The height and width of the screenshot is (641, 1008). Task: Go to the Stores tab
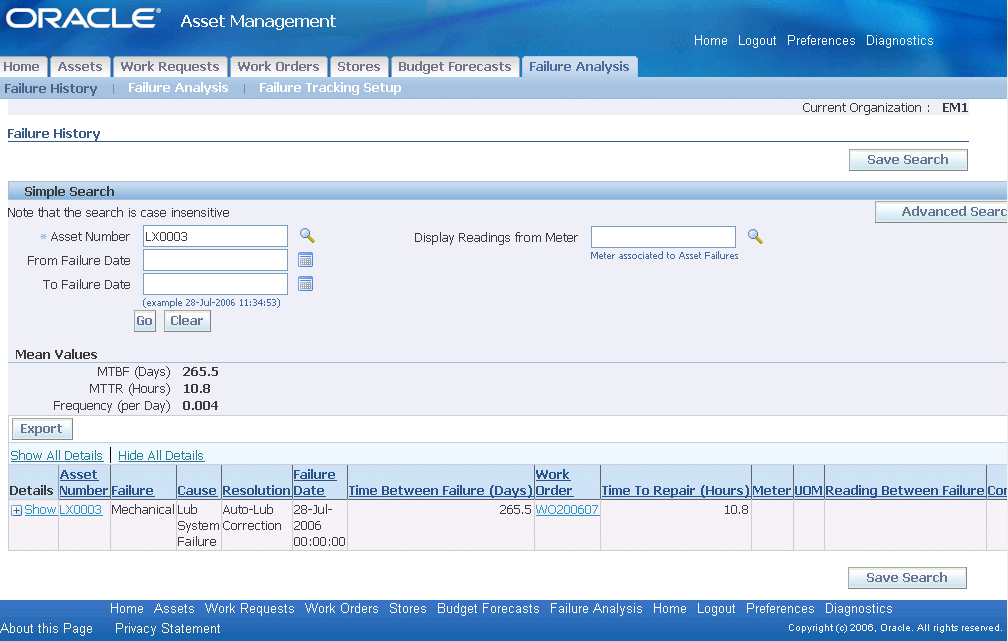click(x=359, y=66)
